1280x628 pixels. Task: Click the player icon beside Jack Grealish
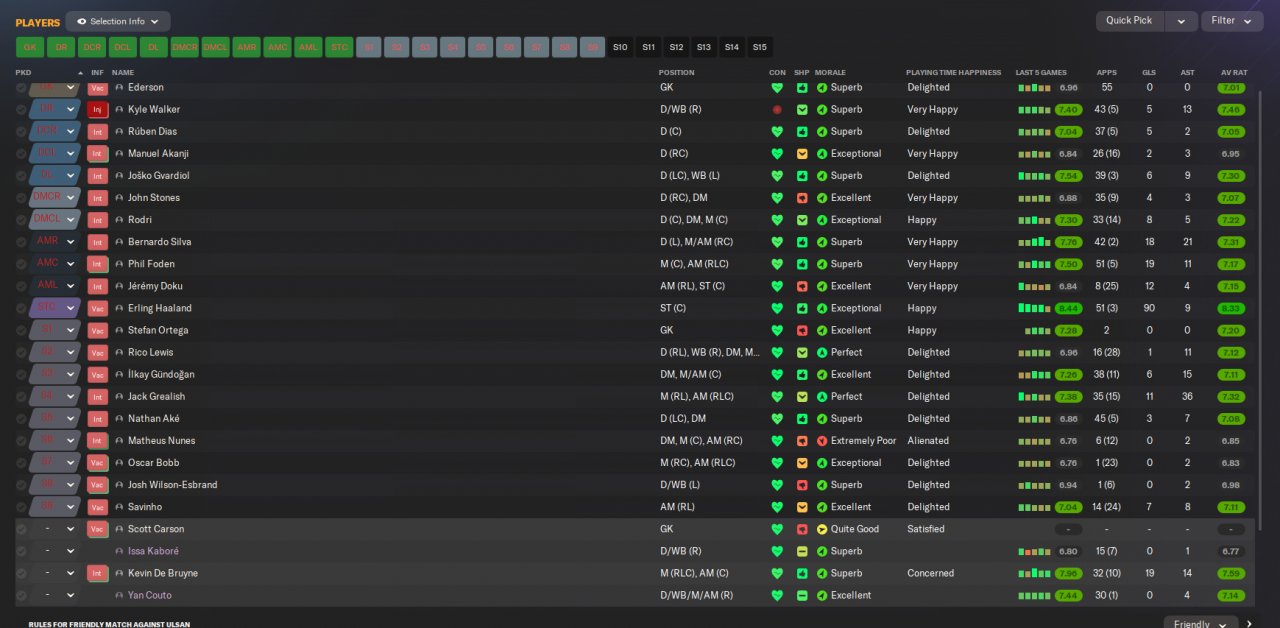coord(119,397)
